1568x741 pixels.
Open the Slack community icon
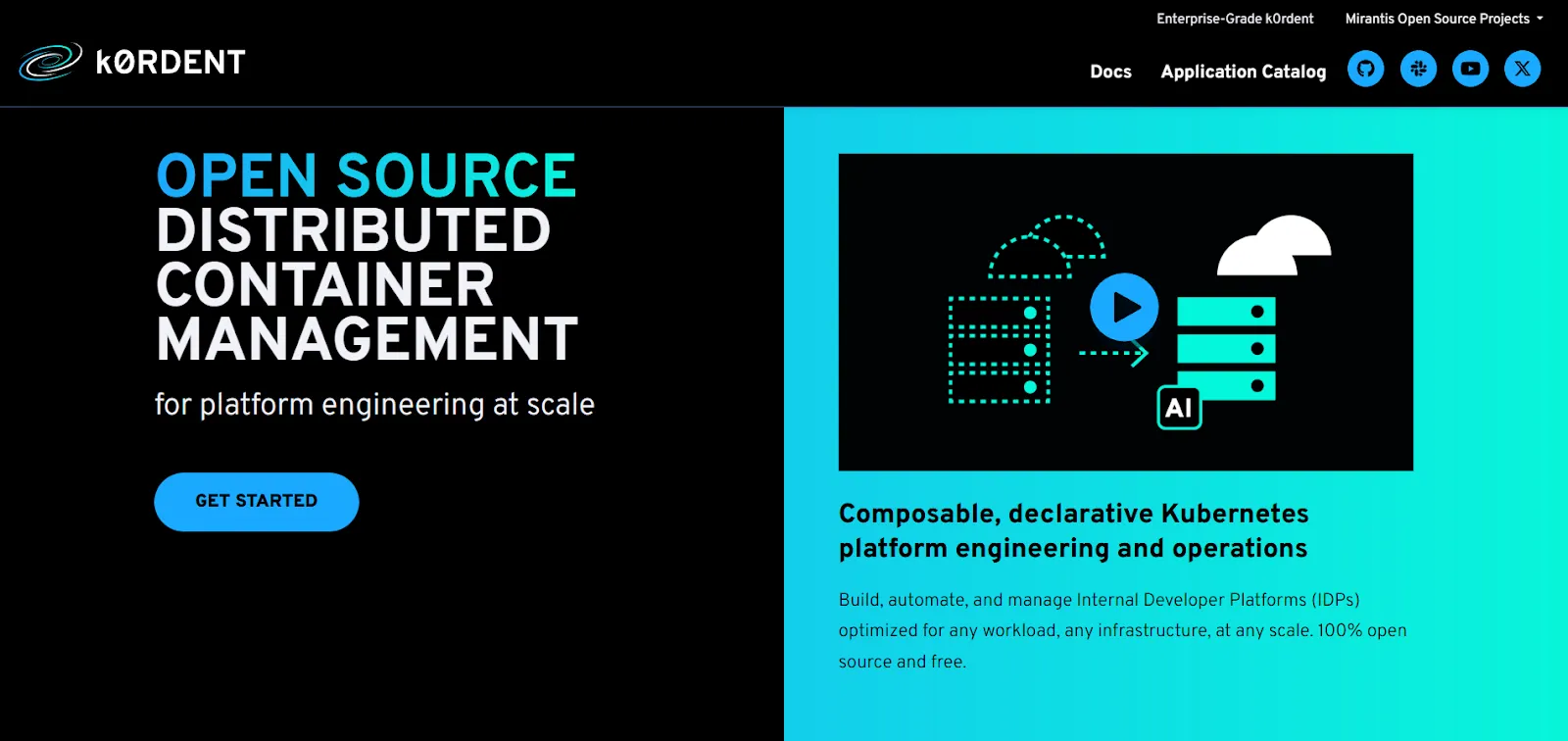pos(1418,69)
